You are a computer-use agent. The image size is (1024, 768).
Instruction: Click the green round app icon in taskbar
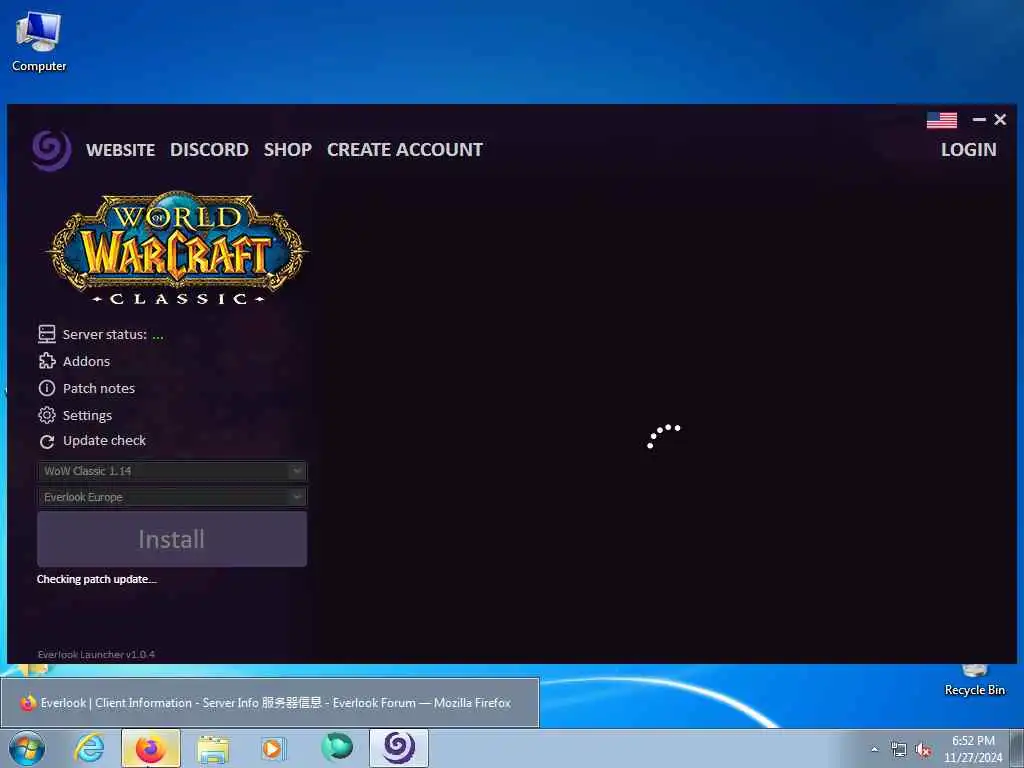point(337,748)
